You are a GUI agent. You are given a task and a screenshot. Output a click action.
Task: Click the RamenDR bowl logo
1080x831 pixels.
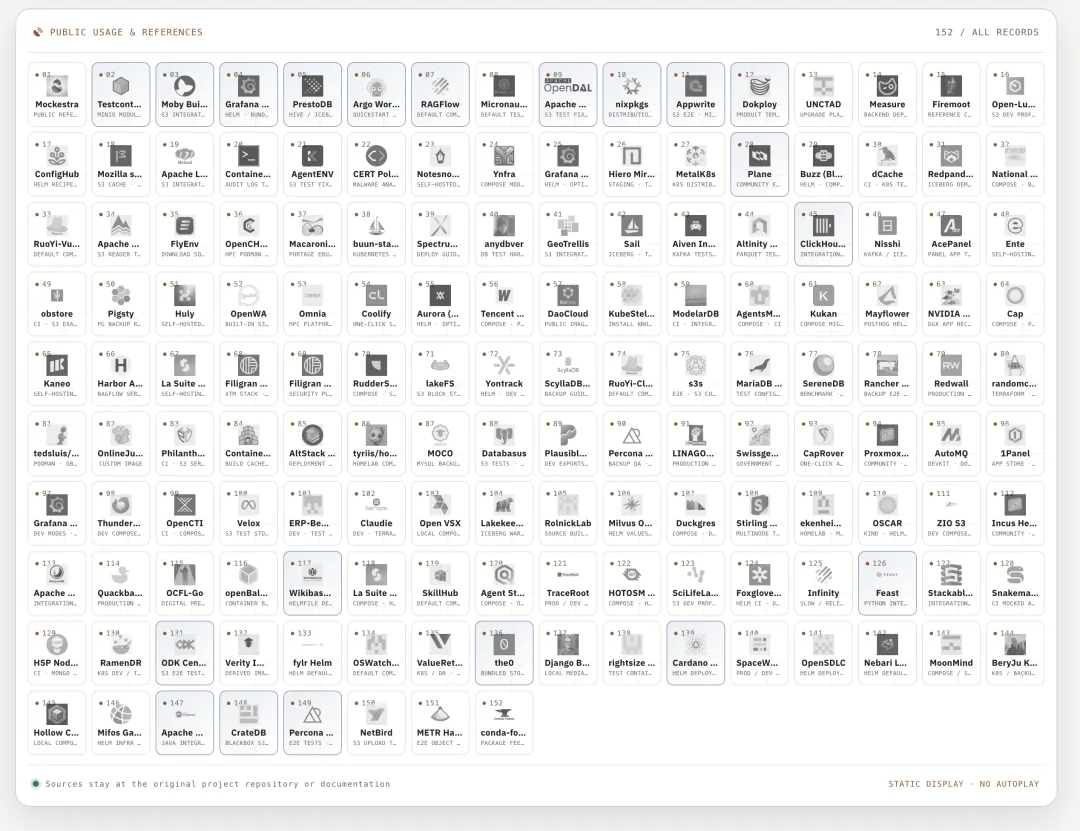[x=121, y=644]
